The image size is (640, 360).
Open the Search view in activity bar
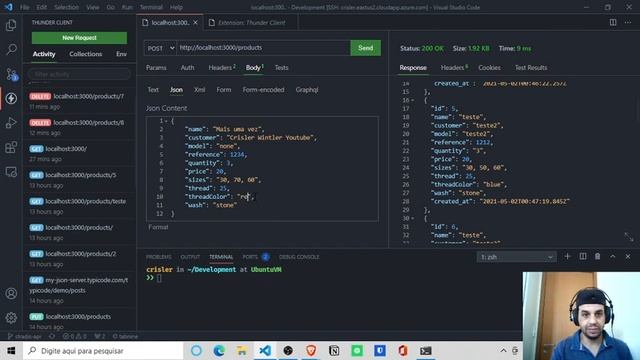pos(11,49)
